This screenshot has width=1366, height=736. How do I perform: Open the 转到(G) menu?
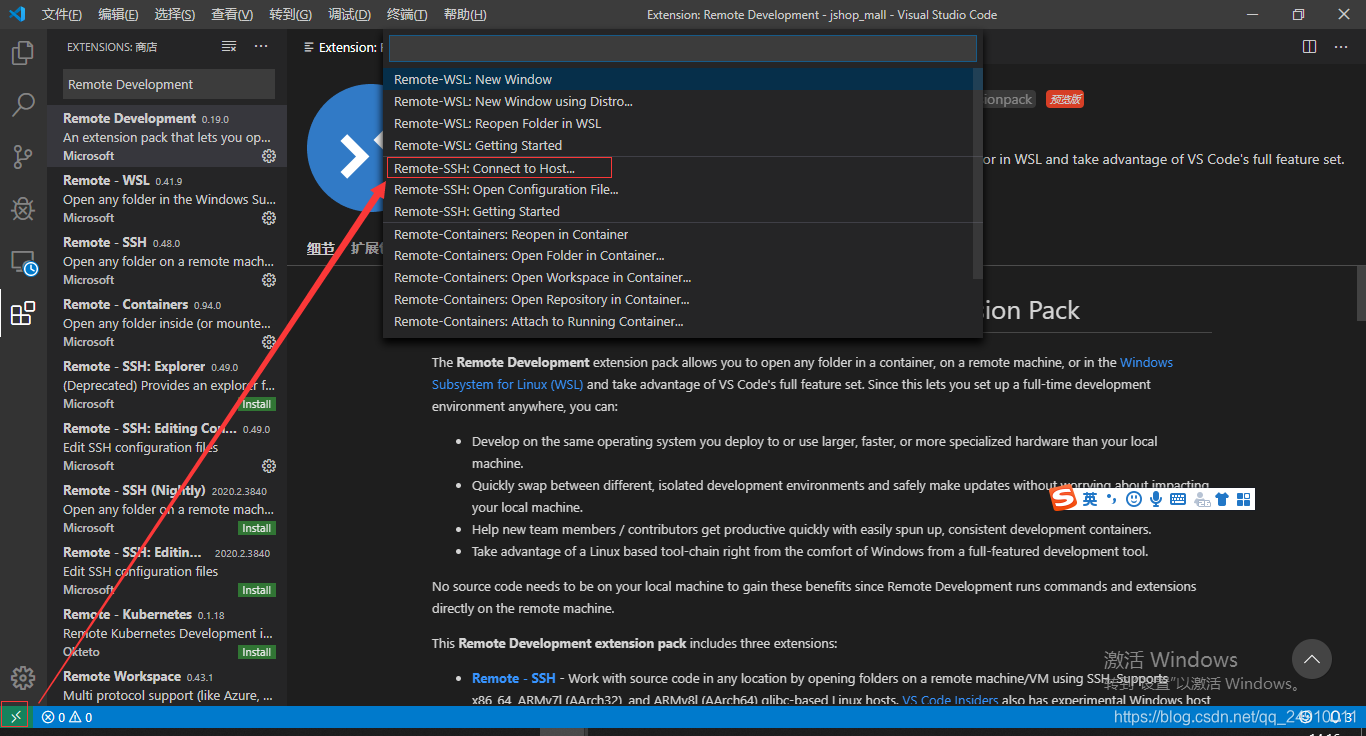[x=290, y=15]
